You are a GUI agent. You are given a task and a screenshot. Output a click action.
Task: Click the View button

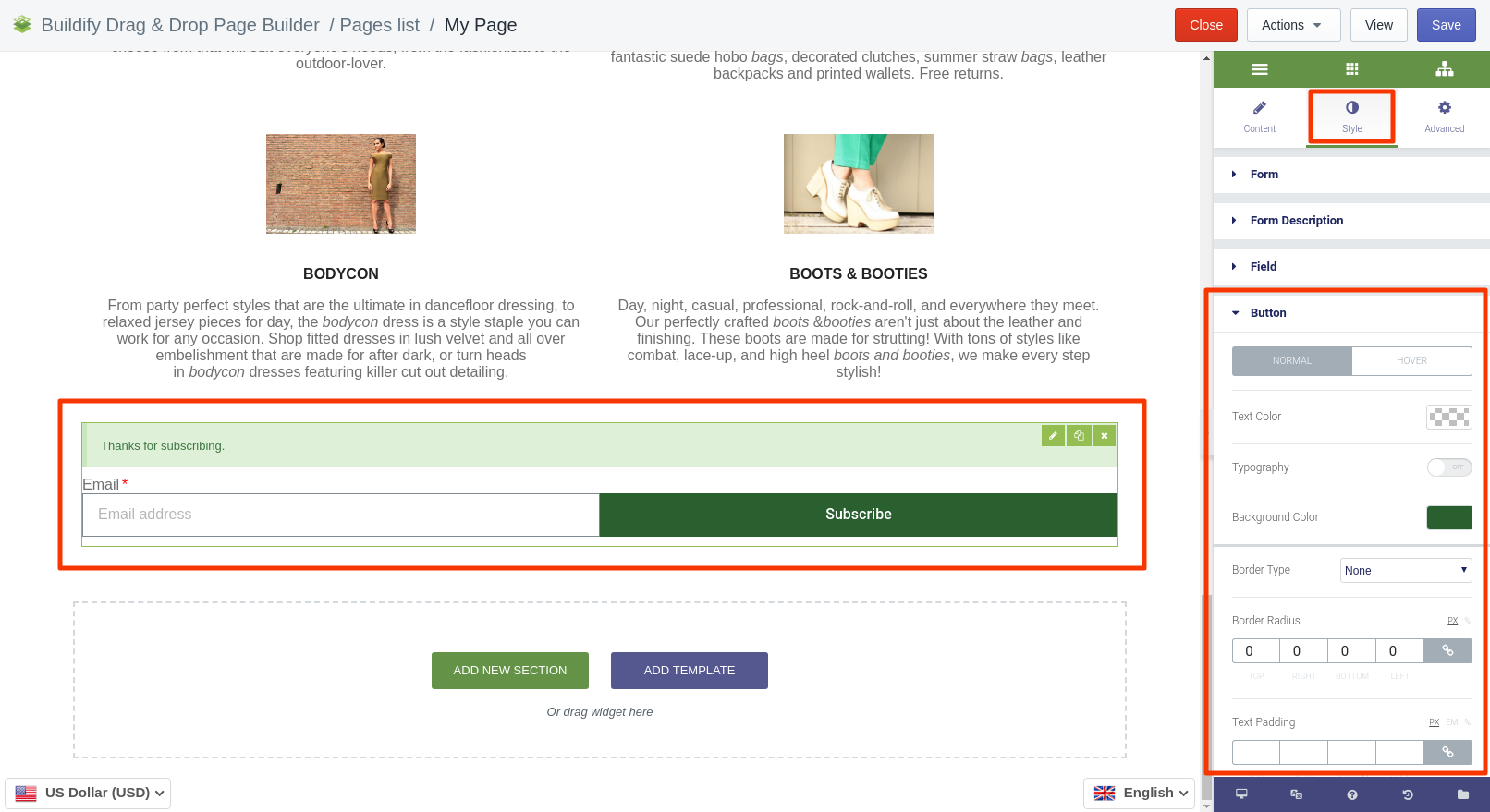point(1379,25)
